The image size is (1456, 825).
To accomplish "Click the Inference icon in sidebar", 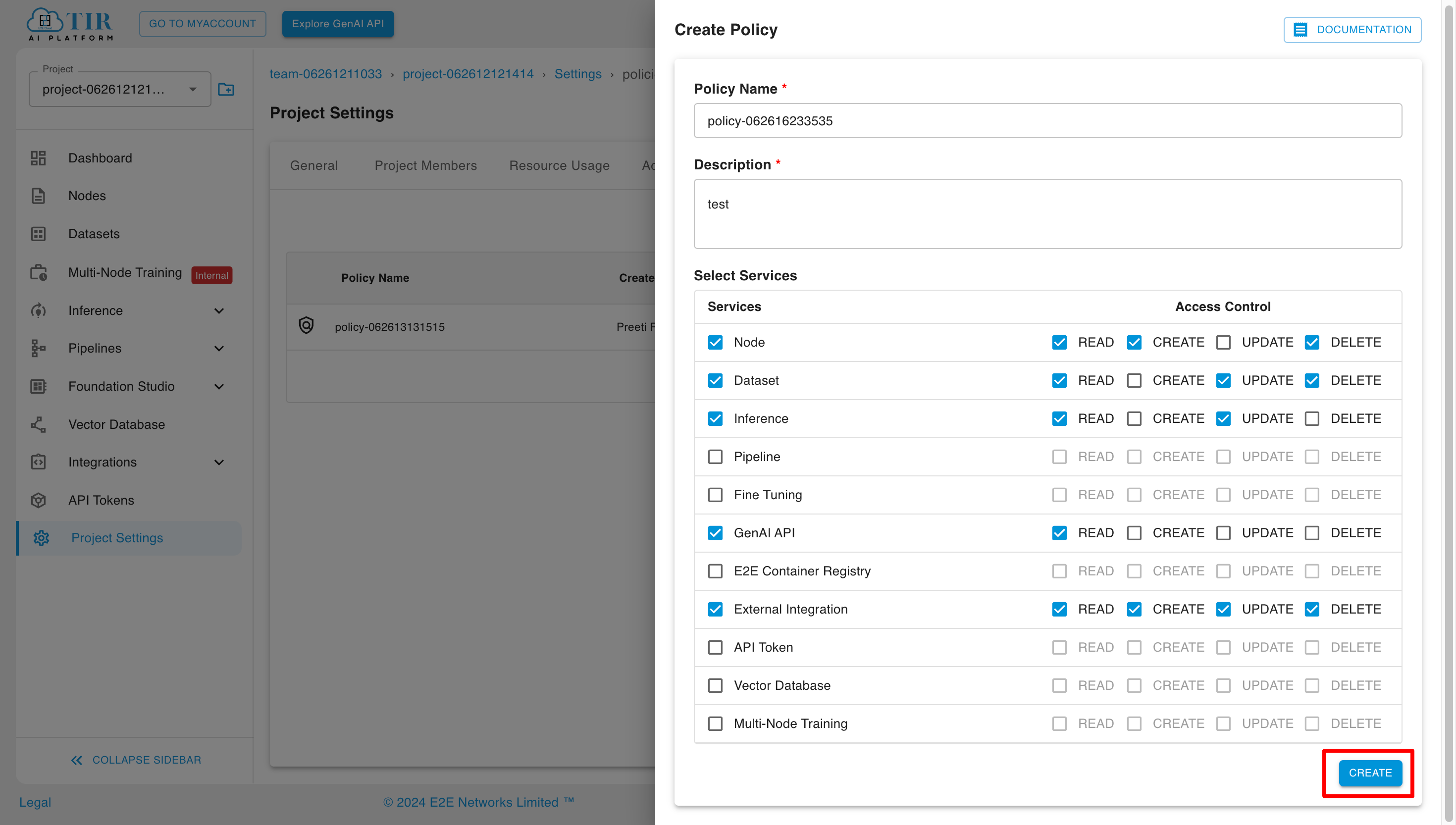I will click(x=38, y=310).
